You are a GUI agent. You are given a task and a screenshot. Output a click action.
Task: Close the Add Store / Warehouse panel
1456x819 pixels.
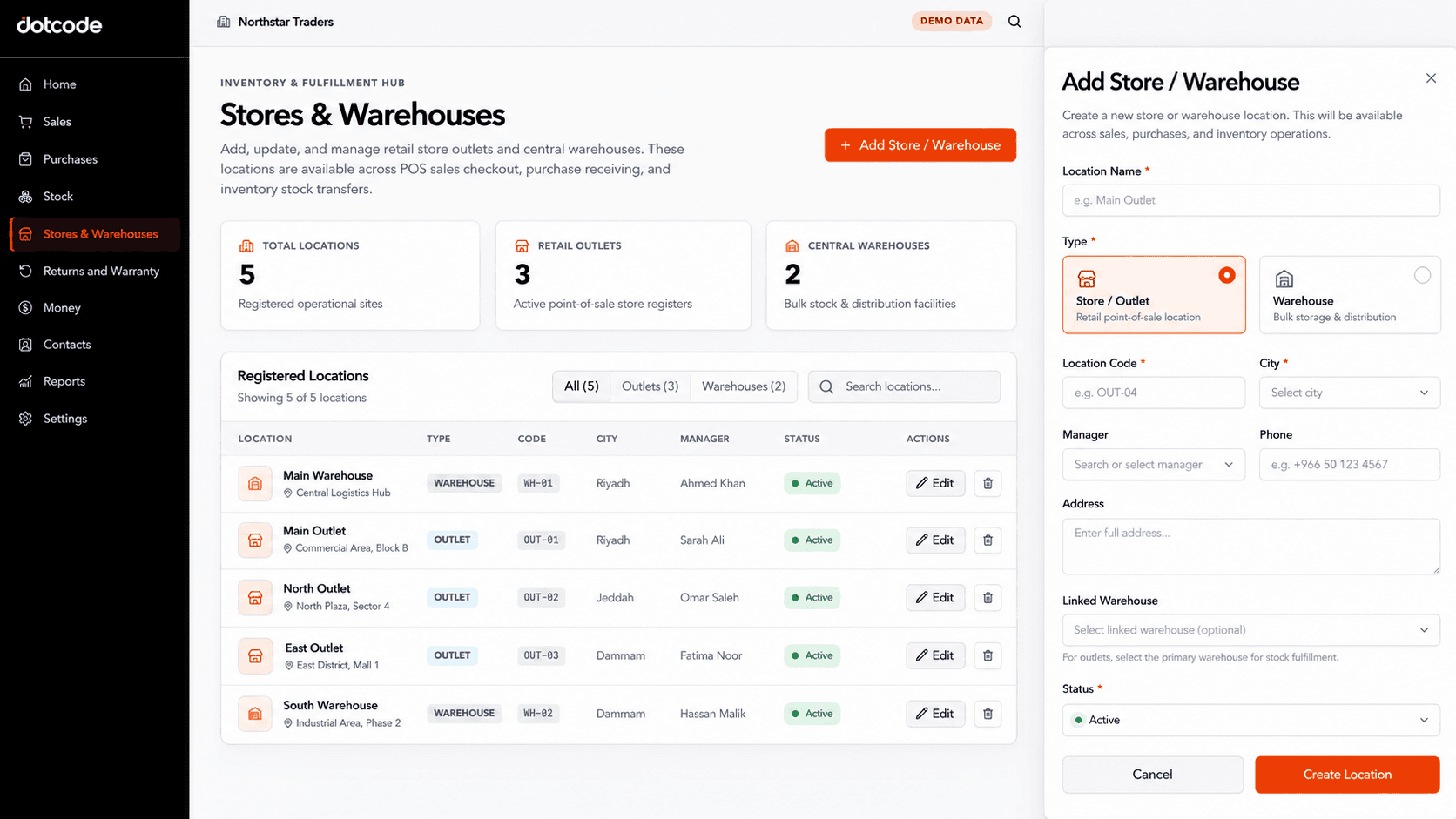click(1431, 78)
